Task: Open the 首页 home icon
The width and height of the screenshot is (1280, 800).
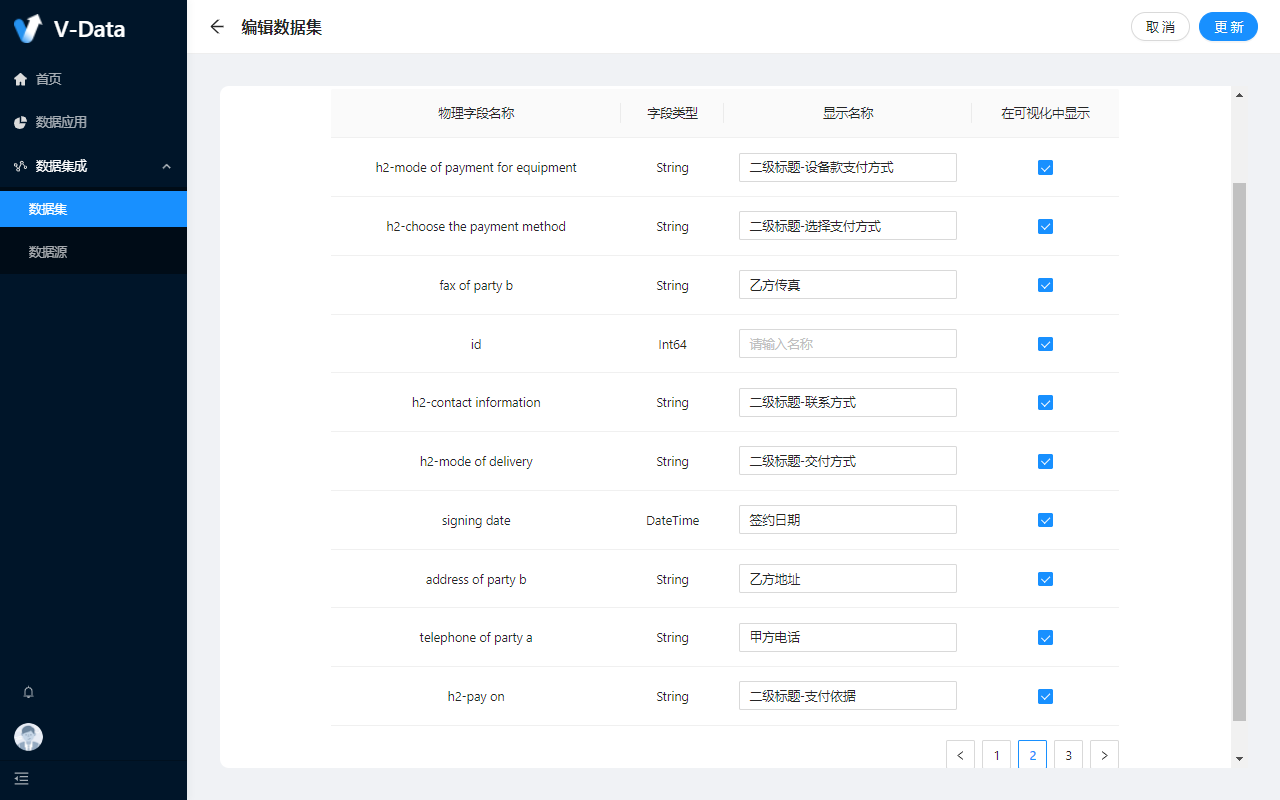Action: [20, 79]
